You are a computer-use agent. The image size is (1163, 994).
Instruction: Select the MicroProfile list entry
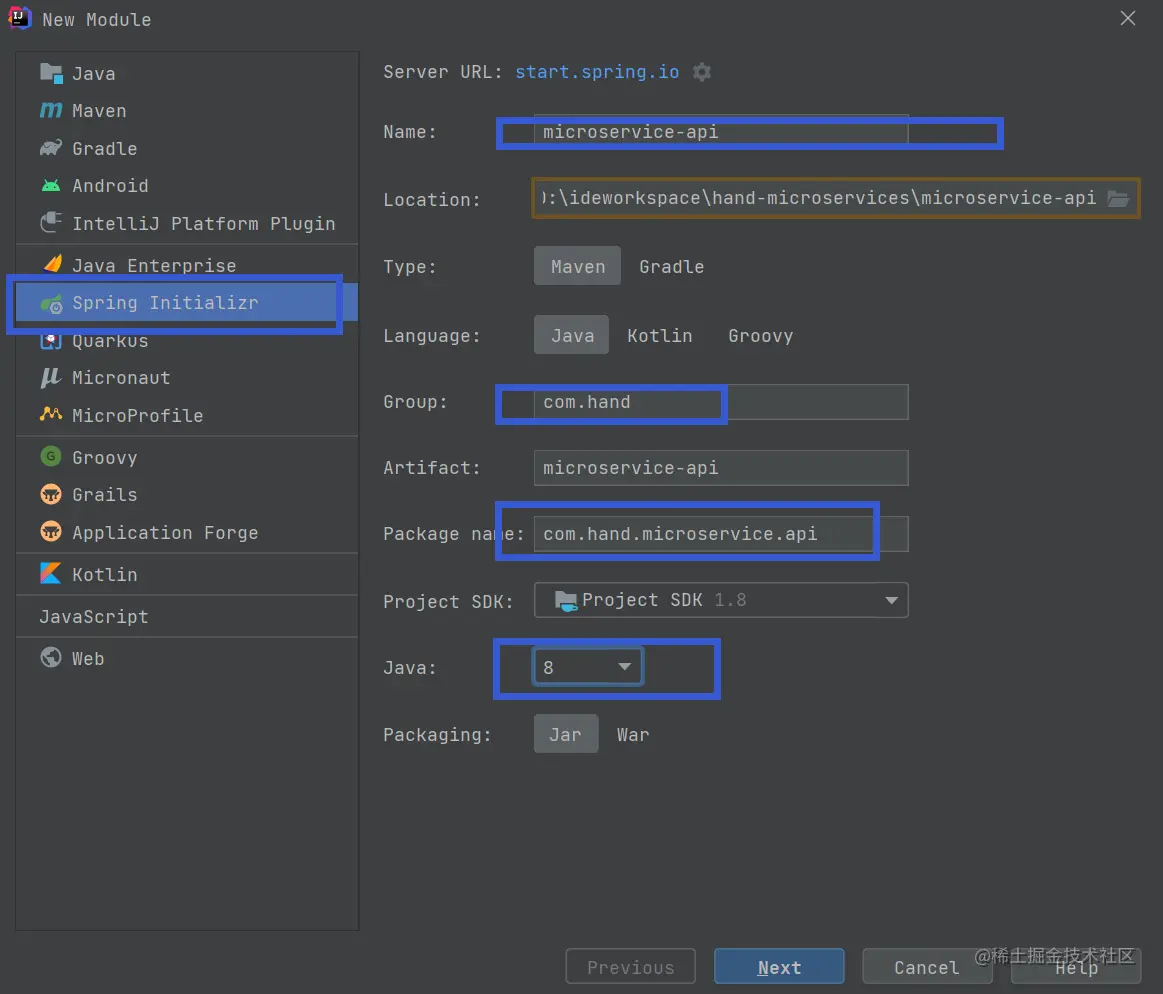point(187,415)
